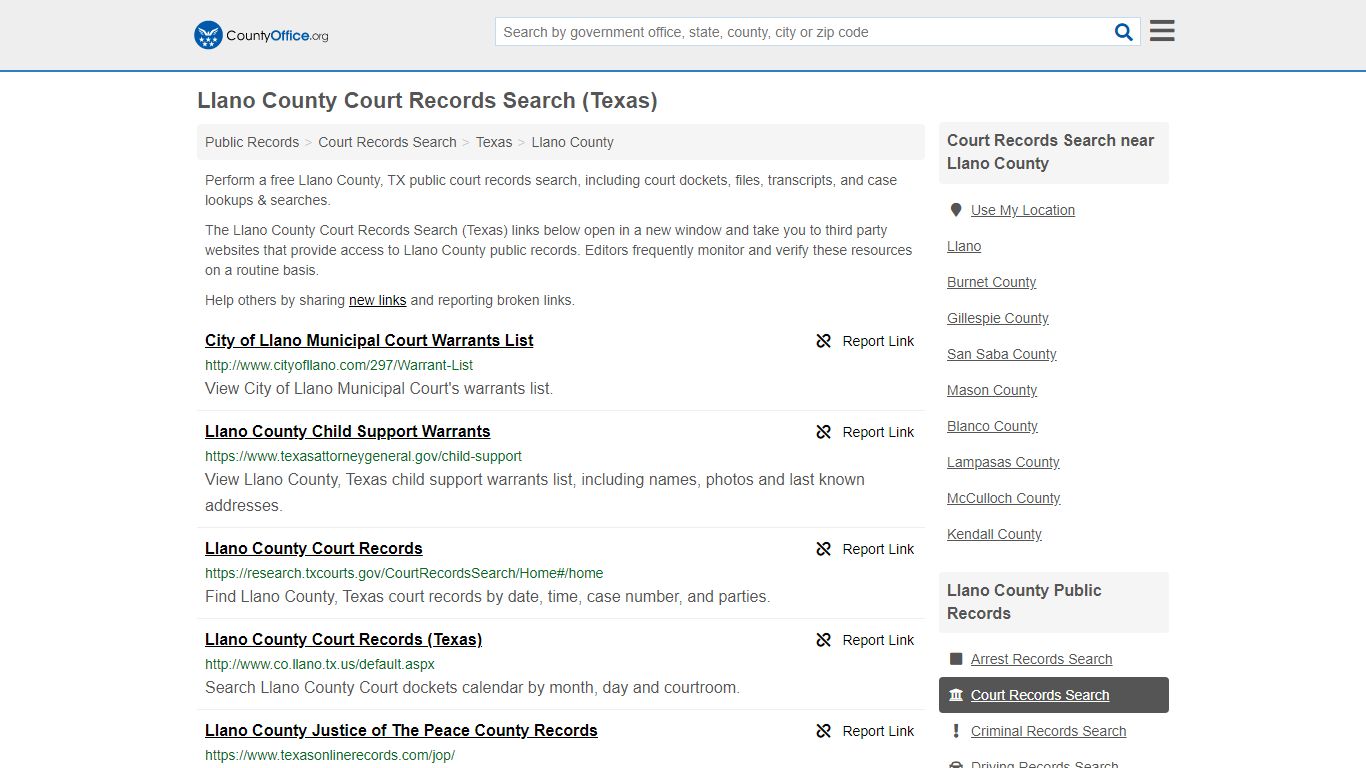Open the CountyOffice.org logo home link
Image resolution: width=1366 pixels, height=768 pixels.
(261, 35)
